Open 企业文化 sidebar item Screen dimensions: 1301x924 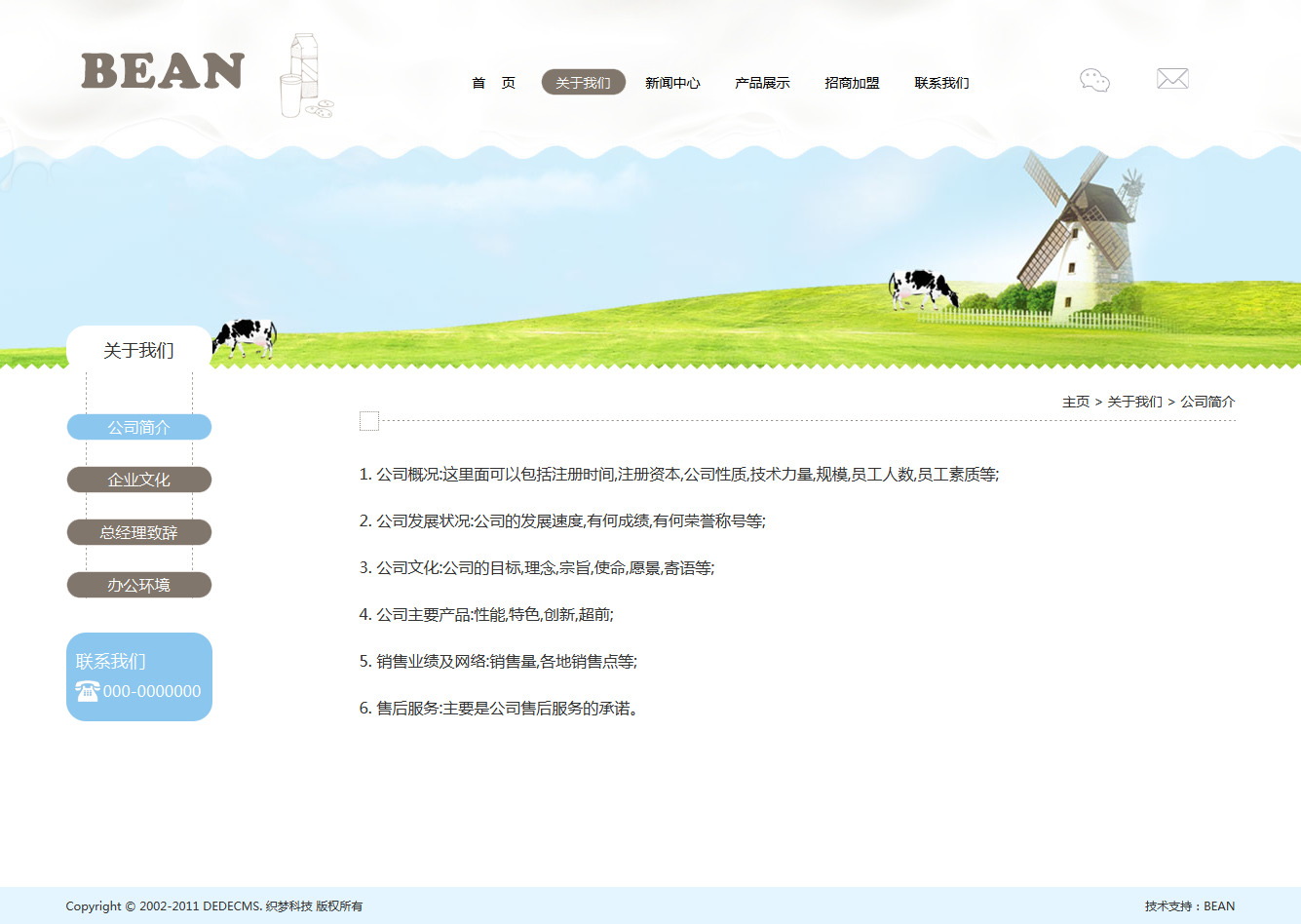pos(139,481)
